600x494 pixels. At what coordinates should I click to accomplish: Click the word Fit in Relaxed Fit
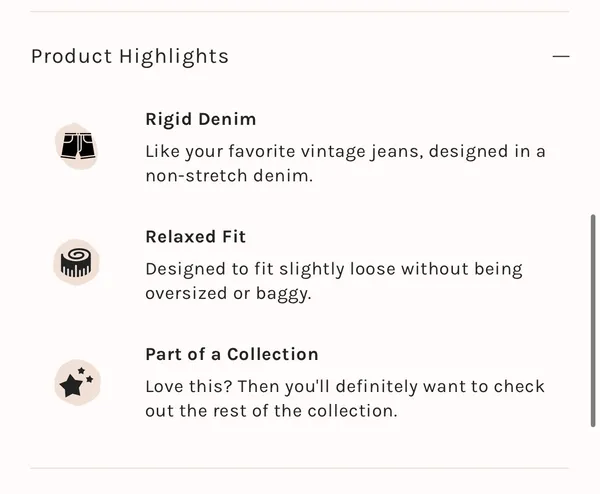coord(234,236)
